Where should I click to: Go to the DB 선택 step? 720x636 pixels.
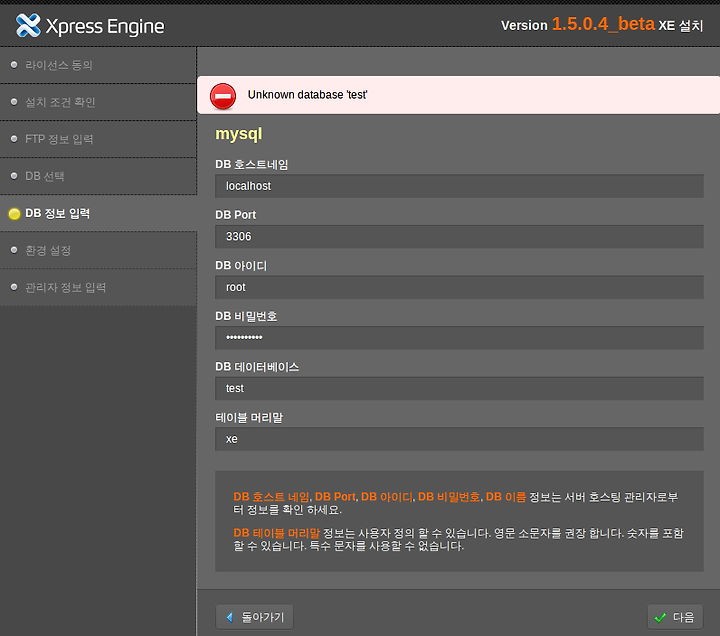(x=98, y=176)
